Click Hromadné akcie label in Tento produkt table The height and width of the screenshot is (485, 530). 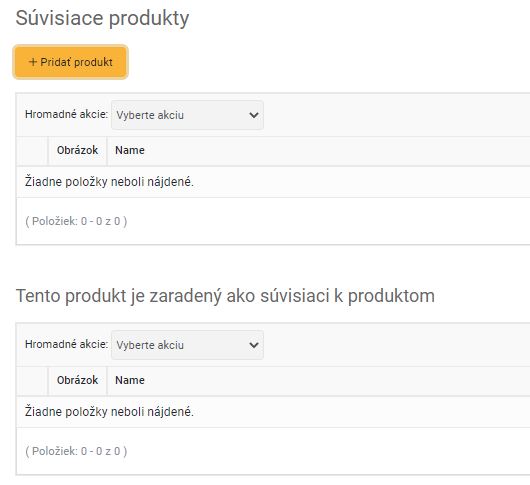pos(67,344)
